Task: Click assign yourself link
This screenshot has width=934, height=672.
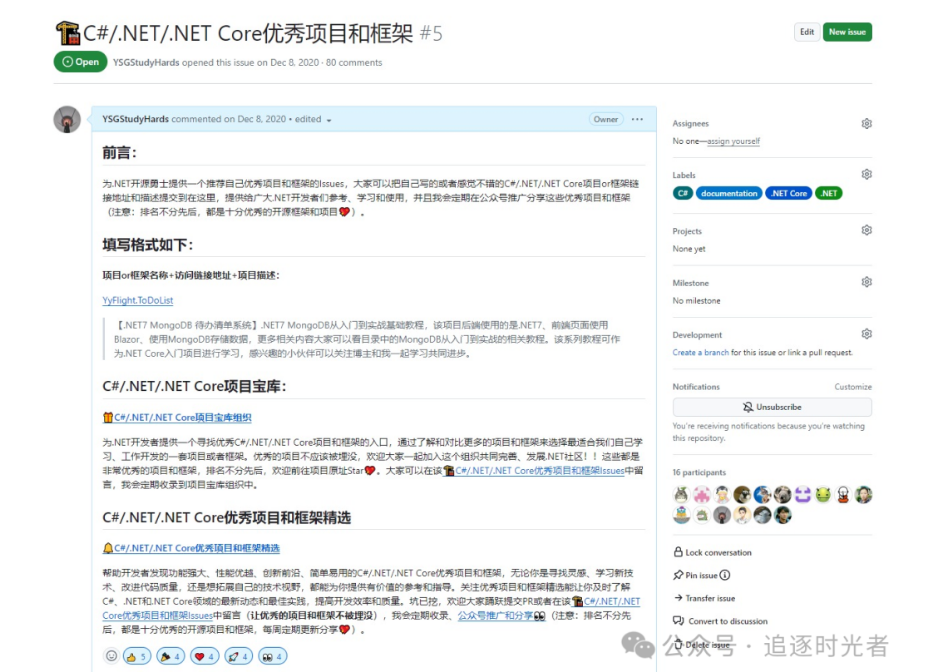Action: 733,141
